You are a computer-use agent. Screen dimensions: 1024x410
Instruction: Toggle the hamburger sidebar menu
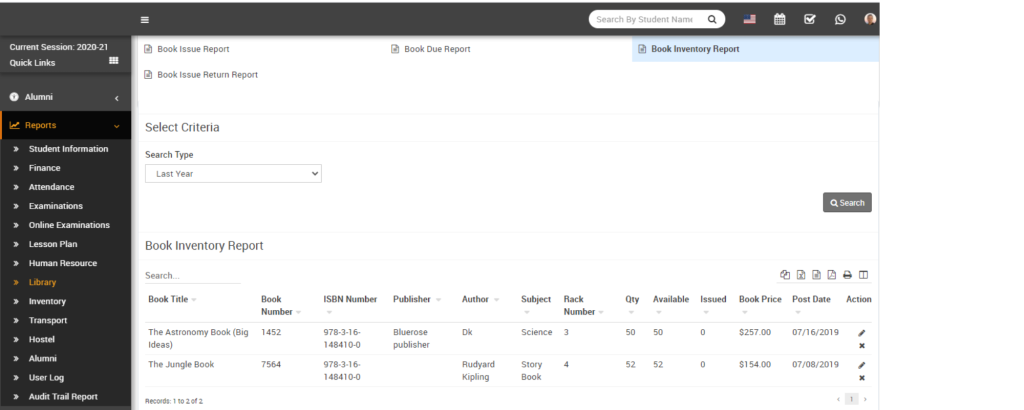pos(145,19)
